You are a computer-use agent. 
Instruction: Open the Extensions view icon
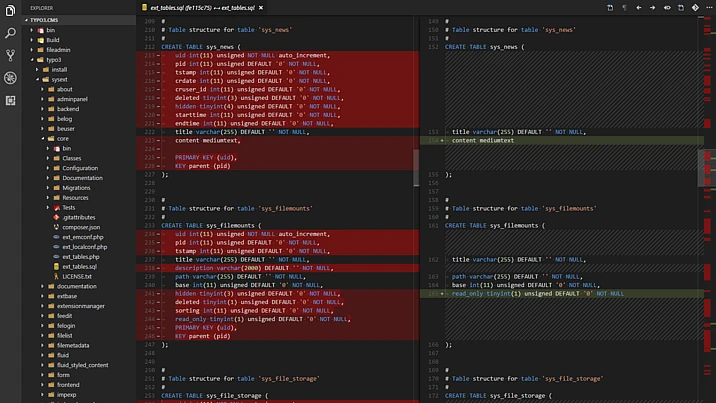(x=10, y=100)
